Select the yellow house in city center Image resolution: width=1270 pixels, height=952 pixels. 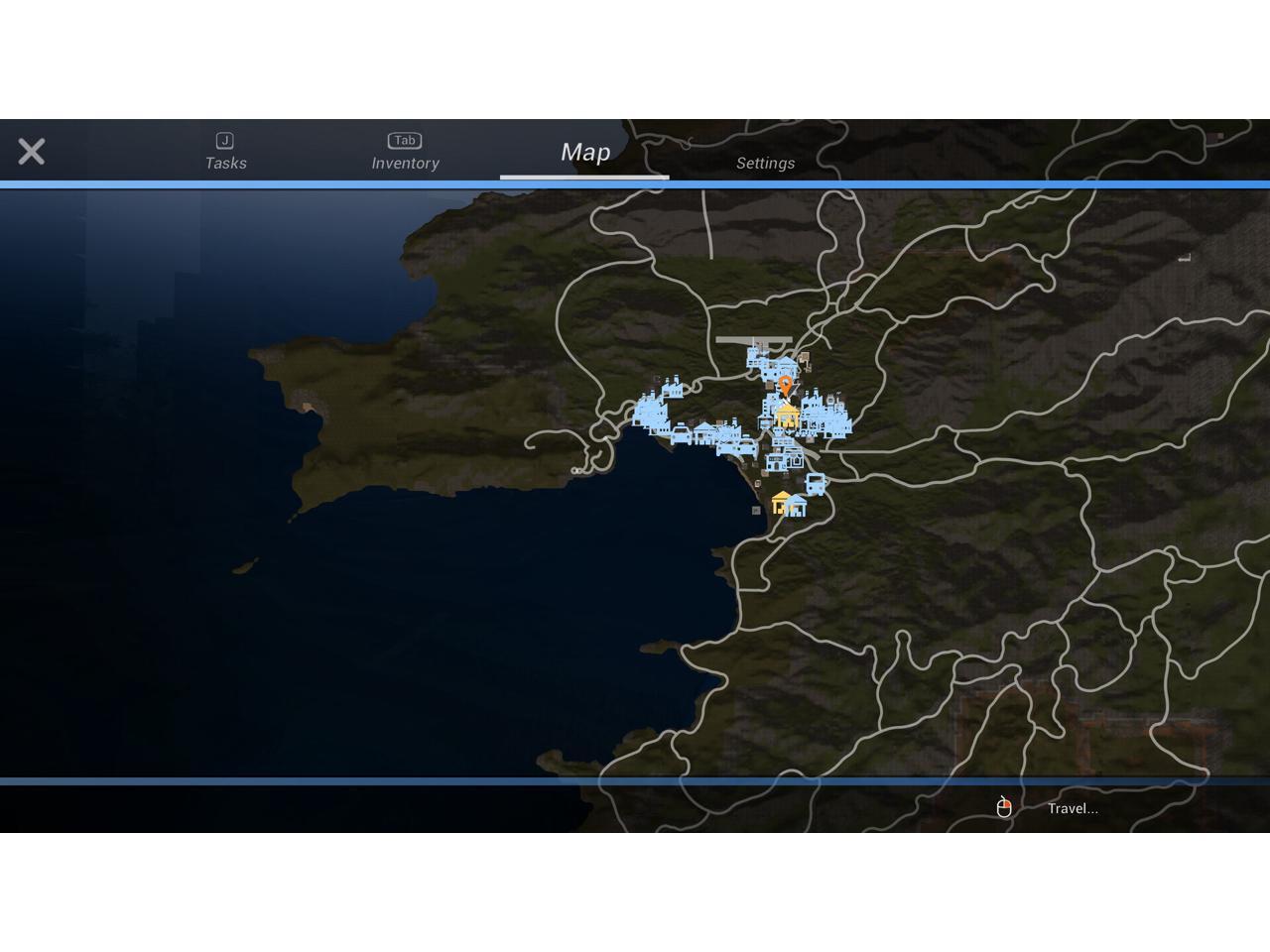click(787, 416)
